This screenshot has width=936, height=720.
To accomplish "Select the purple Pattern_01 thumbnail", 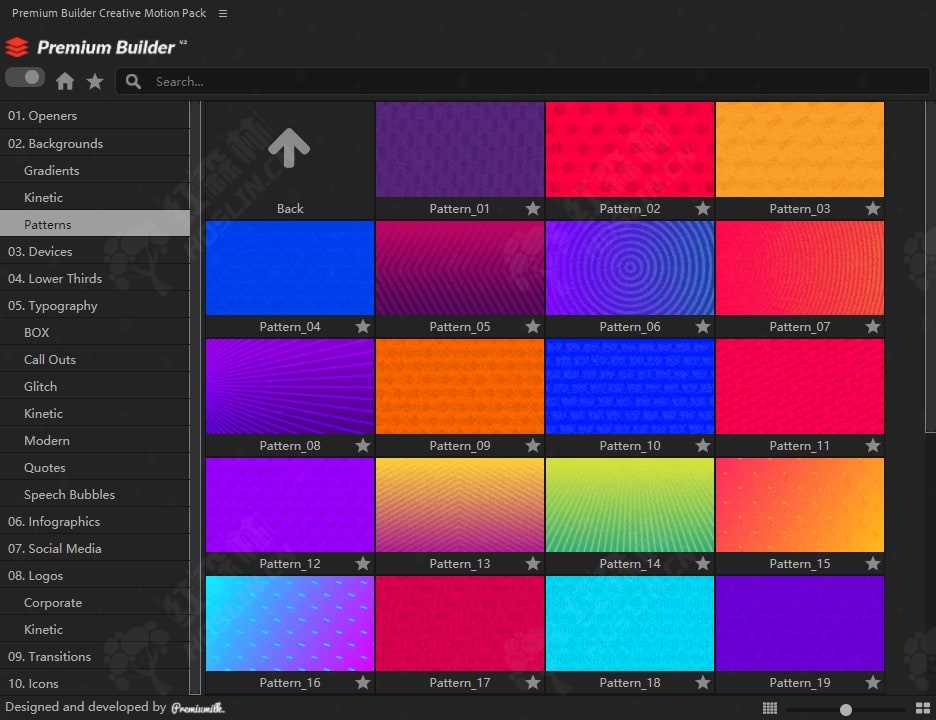I will [460, 149].
